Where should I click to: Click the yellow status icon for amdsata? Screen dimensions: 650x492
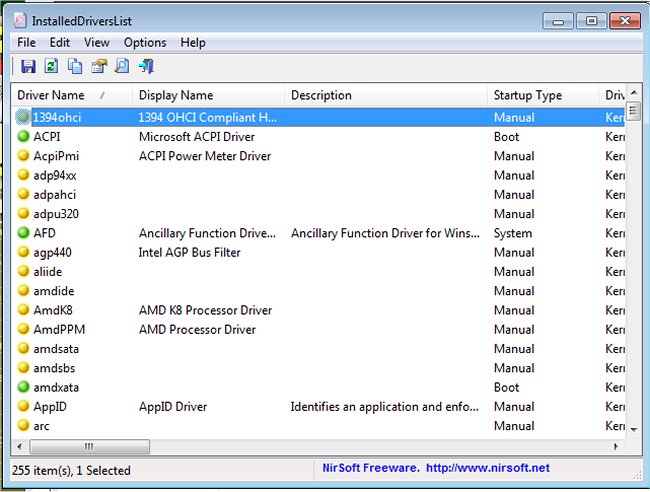coord(23,348)
